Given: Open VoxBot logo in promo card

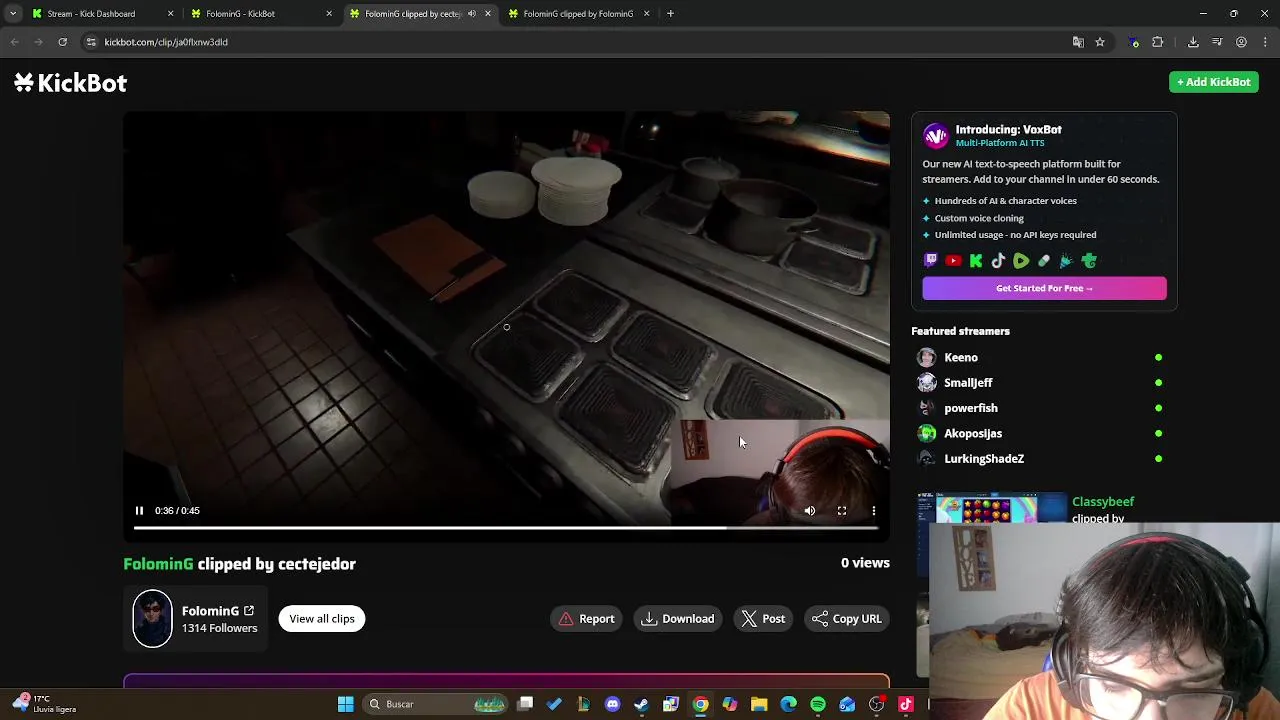Looking at the screenshot, I should coord(936,135).
